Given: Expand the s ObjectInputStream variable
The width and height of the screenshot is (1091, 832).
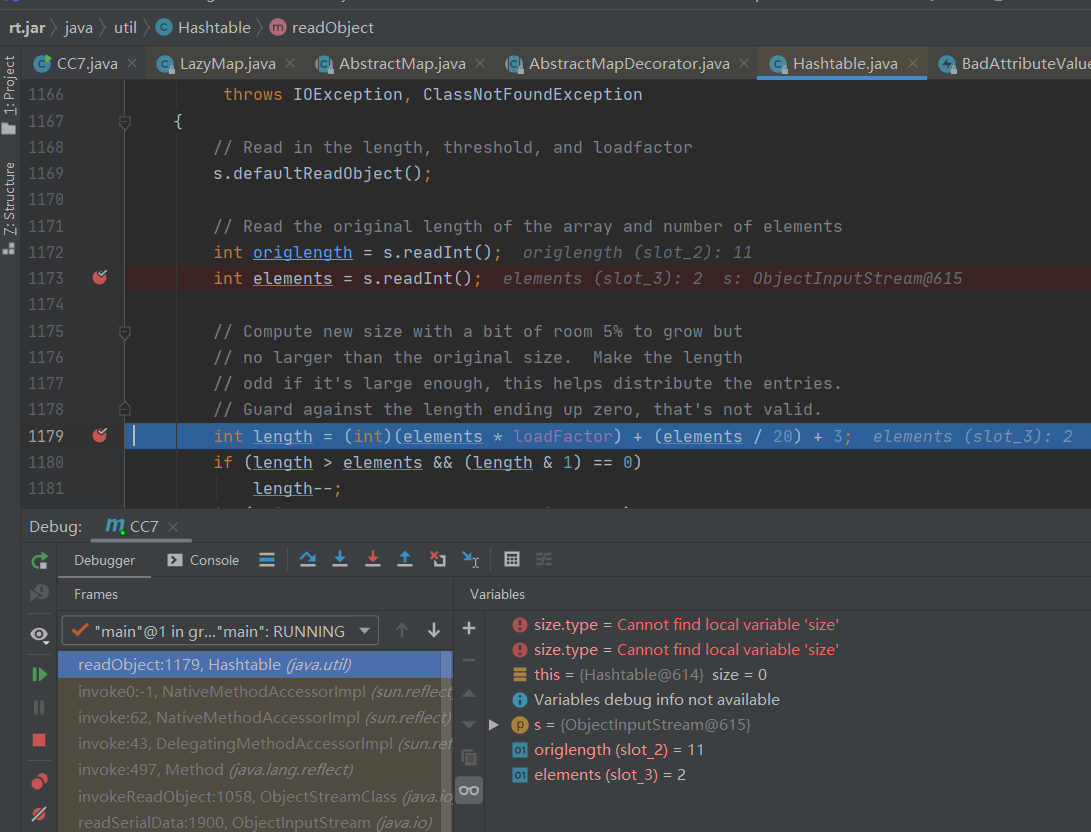Looking at the screenshot, I should click(493, 725).
